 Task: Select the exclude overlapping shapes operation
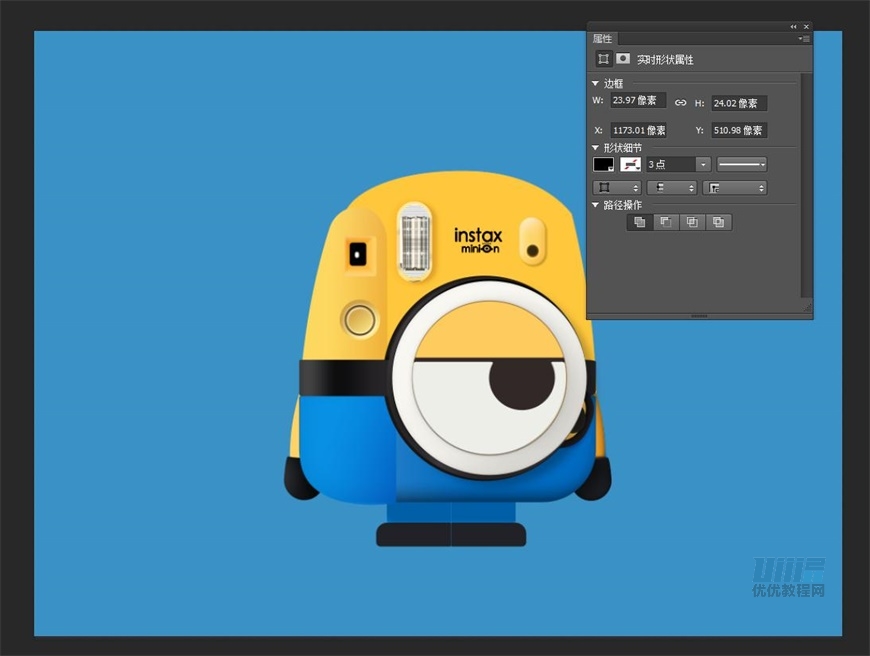718,222
